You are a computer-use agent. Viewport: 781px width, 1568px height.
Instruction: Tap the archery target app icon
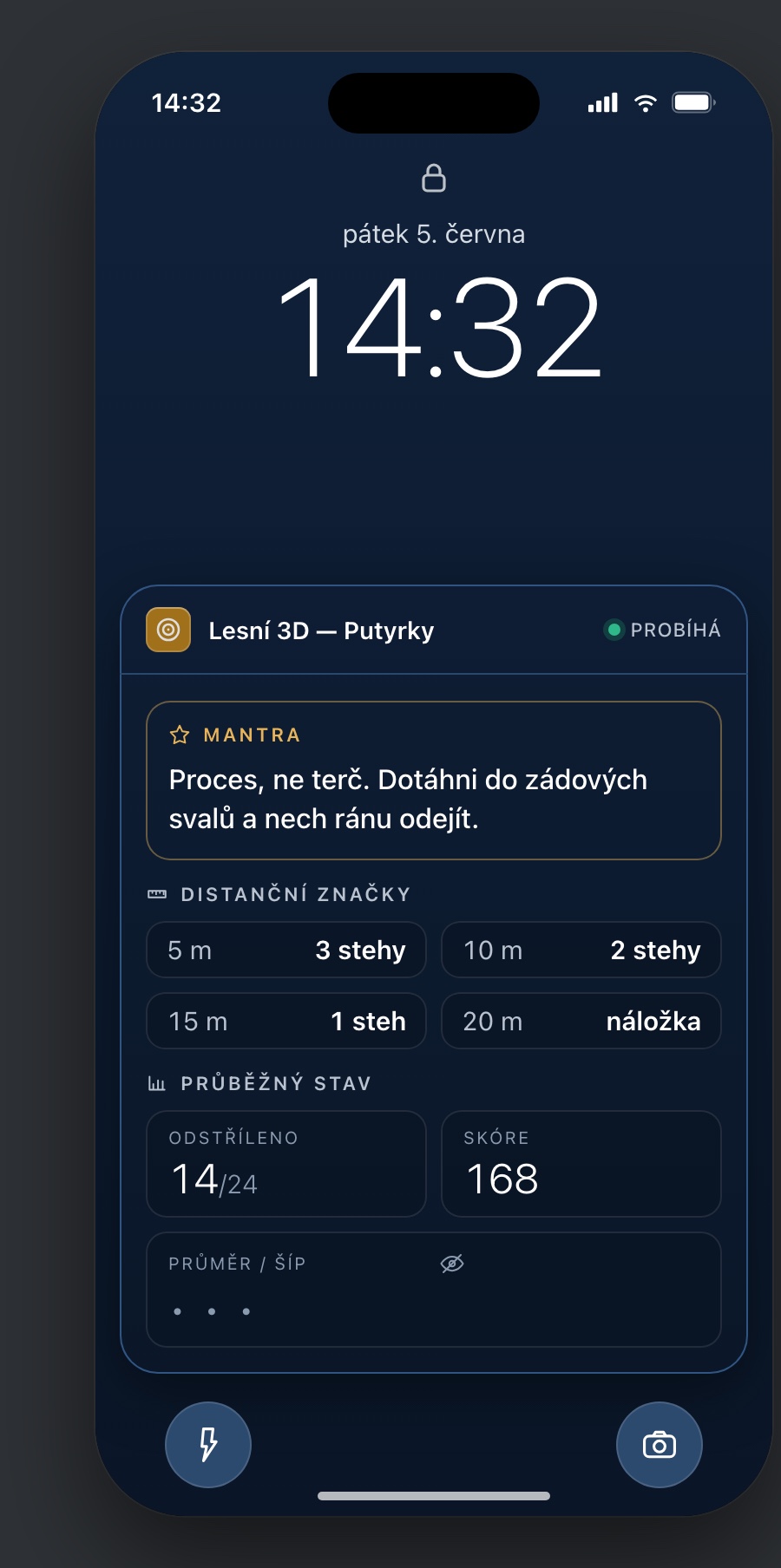[x=168, y=630]
